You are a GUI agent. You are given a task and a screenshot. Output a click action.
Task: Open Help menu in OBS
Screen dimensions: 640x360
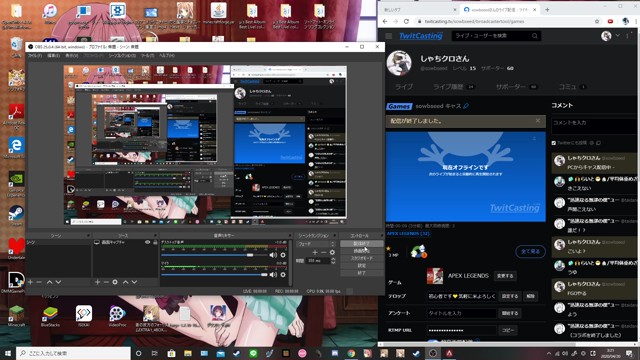coord(167,56)
